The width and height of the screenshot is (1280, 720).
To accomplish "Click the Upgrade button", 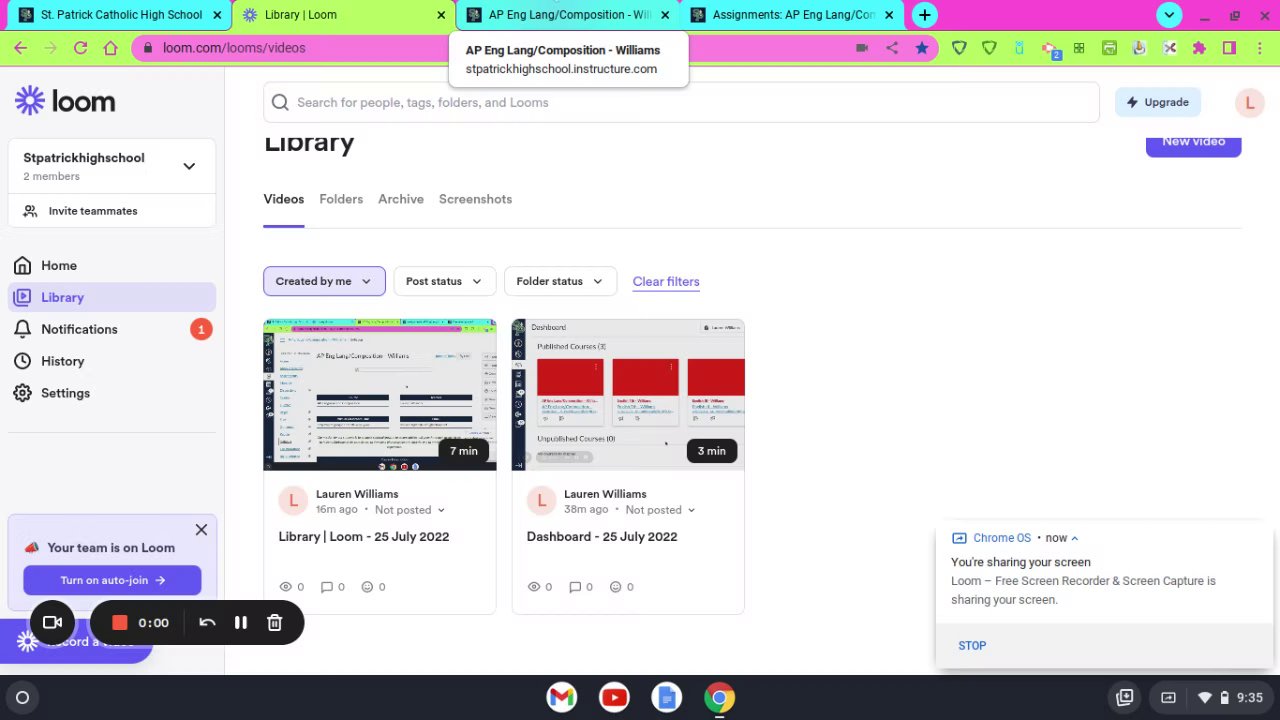I will pyautogui.click(x=1157, y=102).
